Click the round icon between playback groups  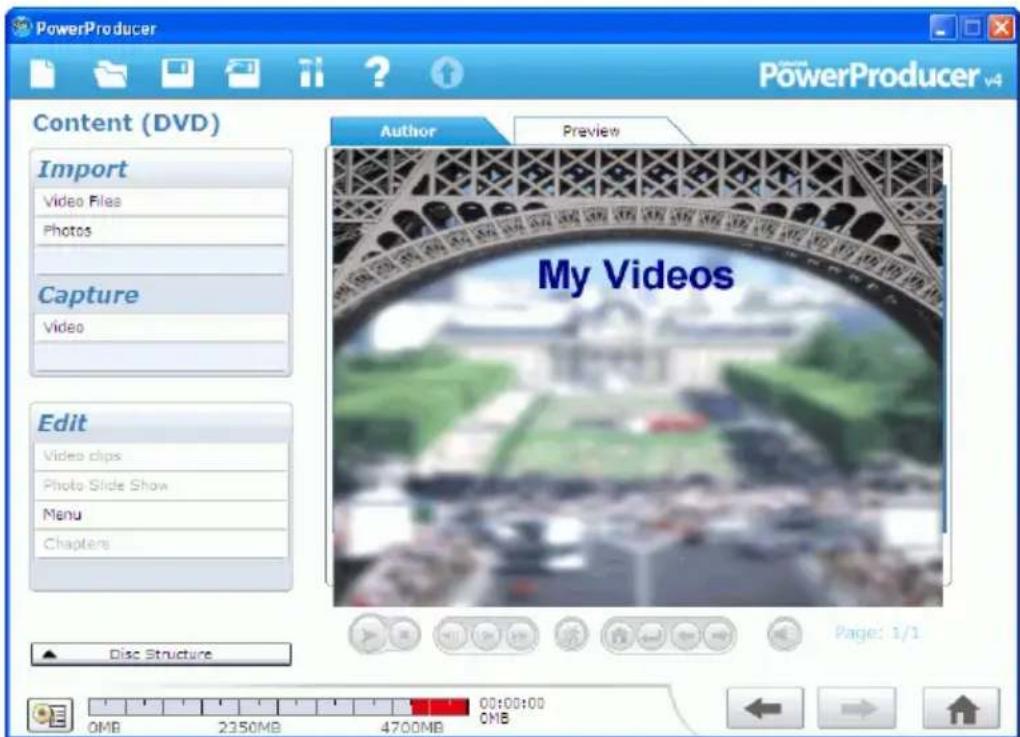point(571,634)
